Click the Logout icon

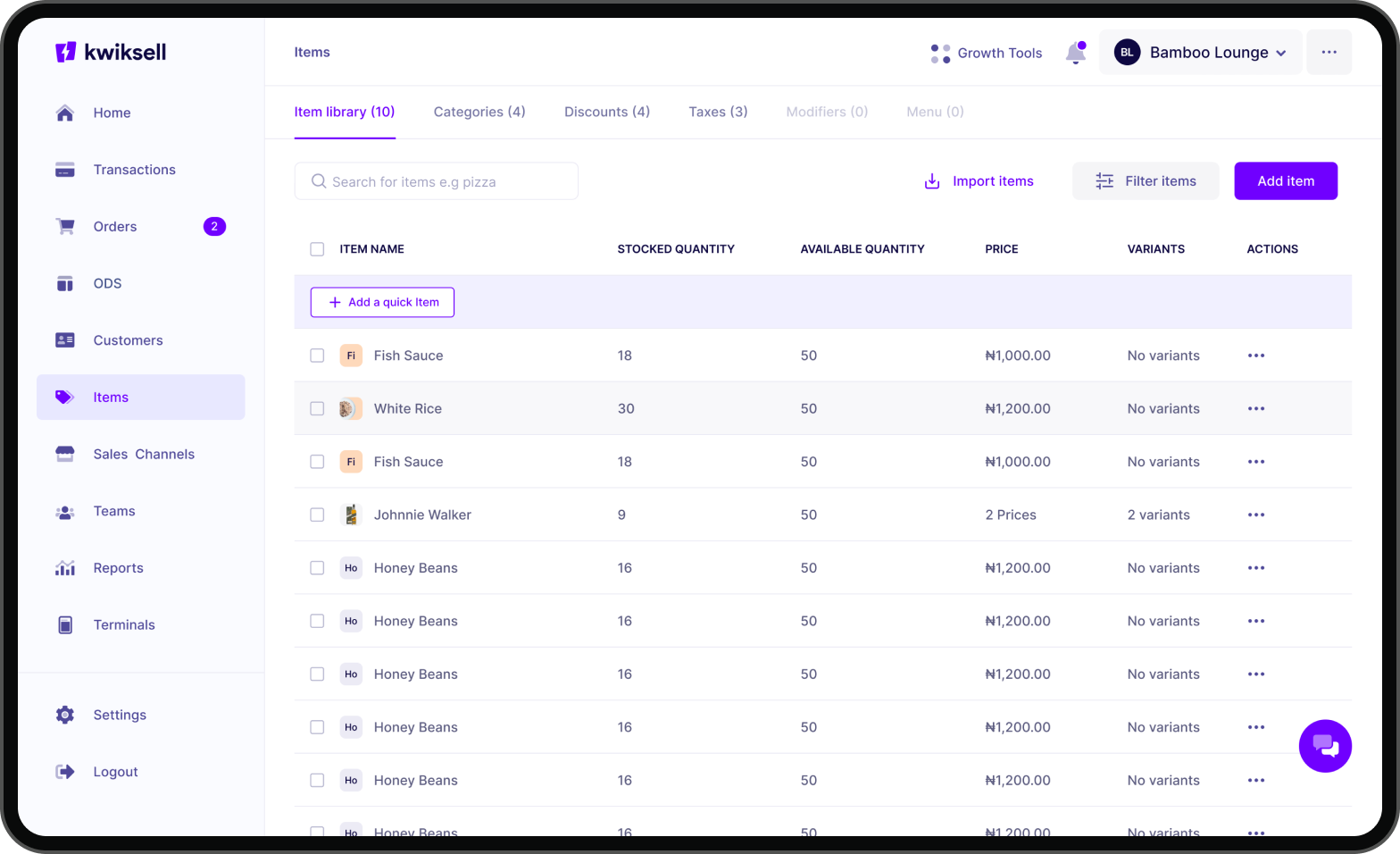pos(65,772)
